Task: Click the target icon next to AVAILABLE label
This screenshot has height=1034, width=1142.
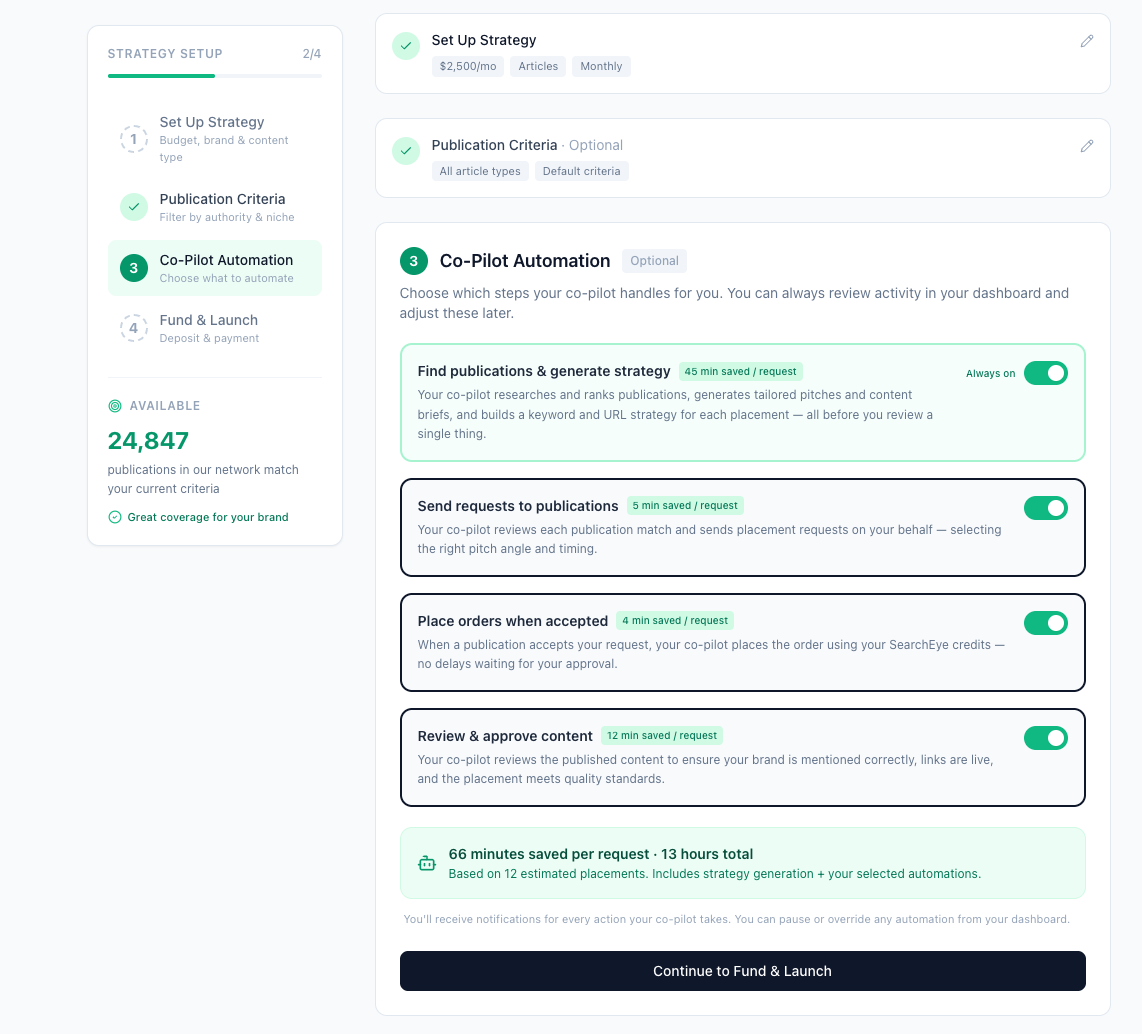Action: [113, 406]
